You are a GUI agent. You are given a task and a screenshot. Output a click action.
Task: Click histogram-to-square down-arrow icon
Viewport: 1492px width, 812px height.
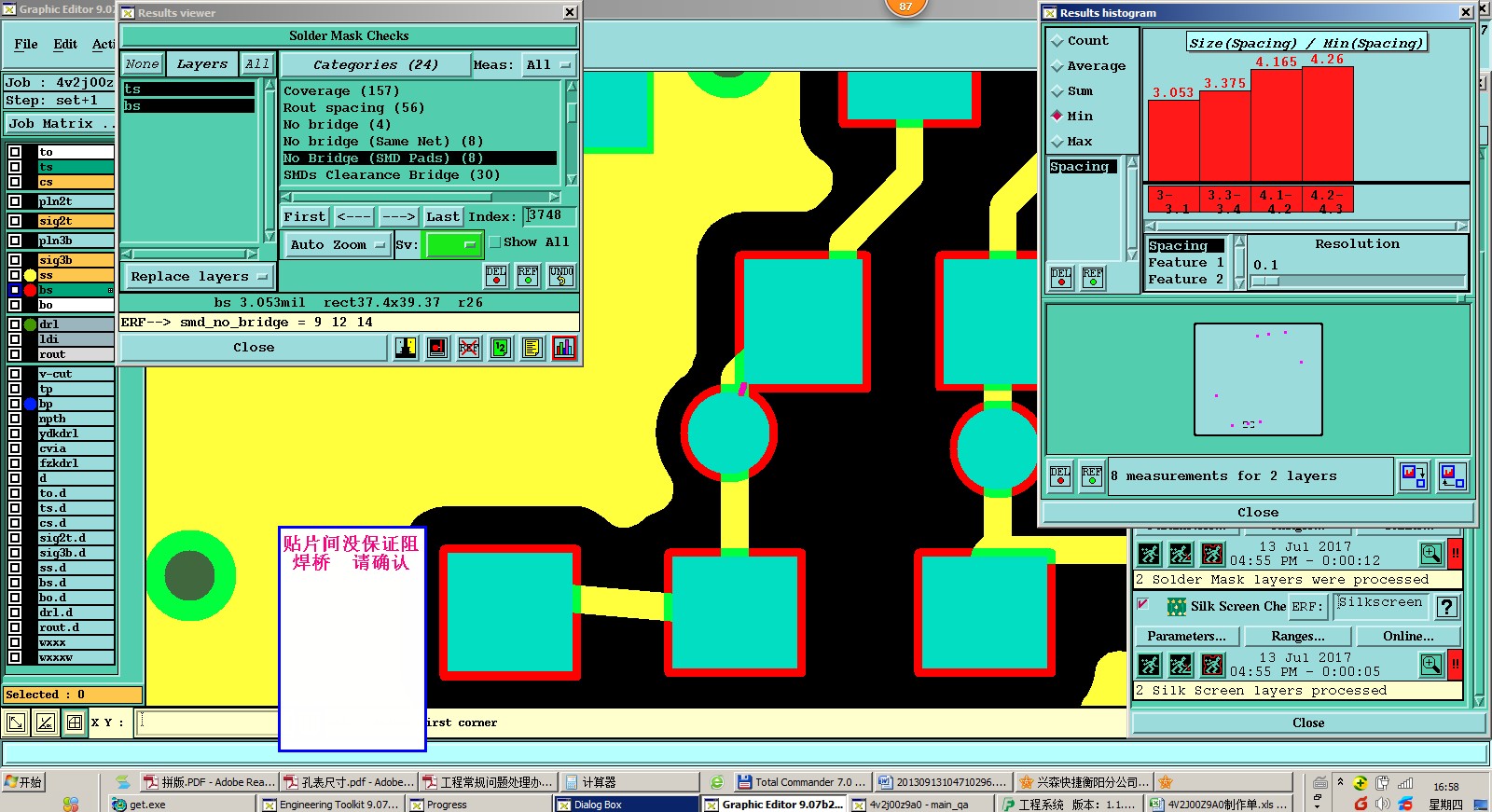click(x=1414, y=476)
